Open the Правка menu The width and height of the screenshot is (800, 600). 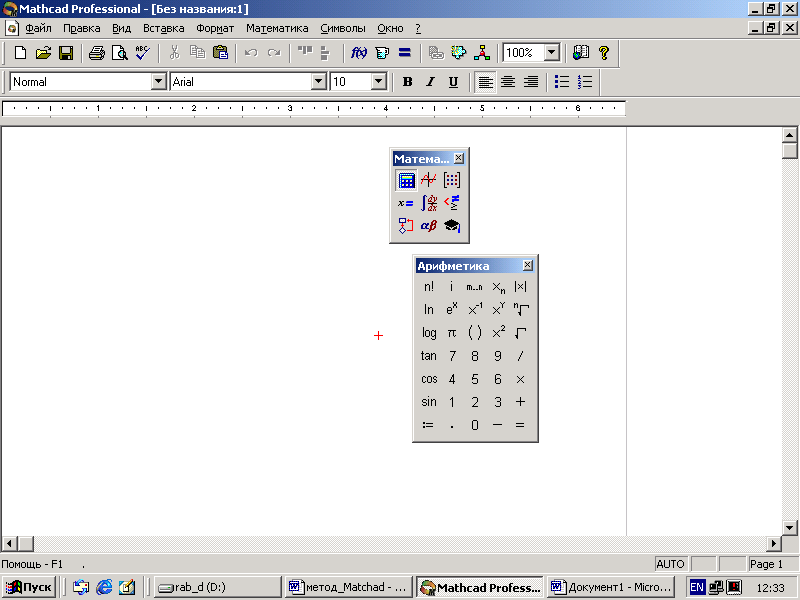[x=82, y=29]
